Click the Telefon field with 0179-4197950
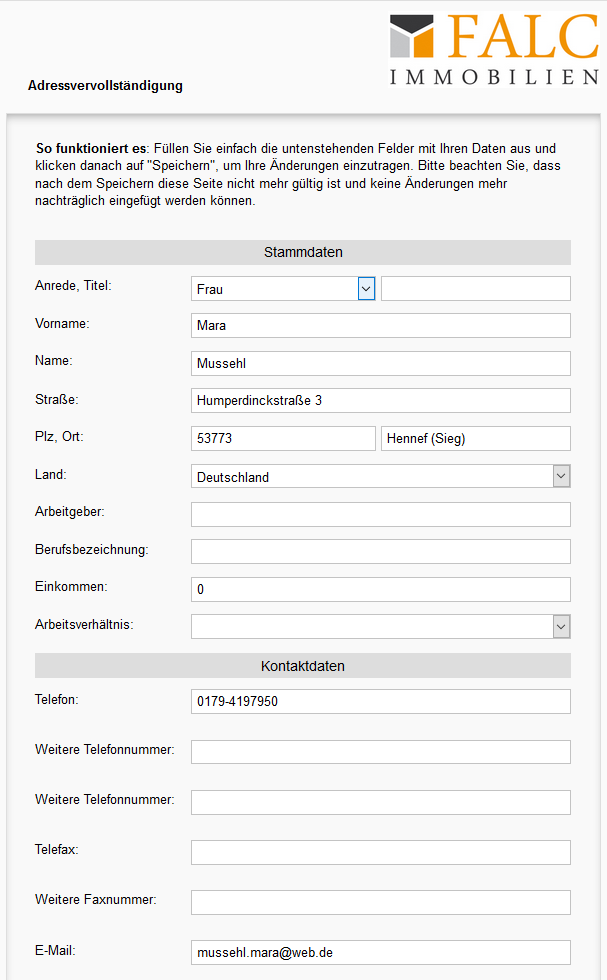This screenshot has height=980, width=607. click(x=380, y=701)
